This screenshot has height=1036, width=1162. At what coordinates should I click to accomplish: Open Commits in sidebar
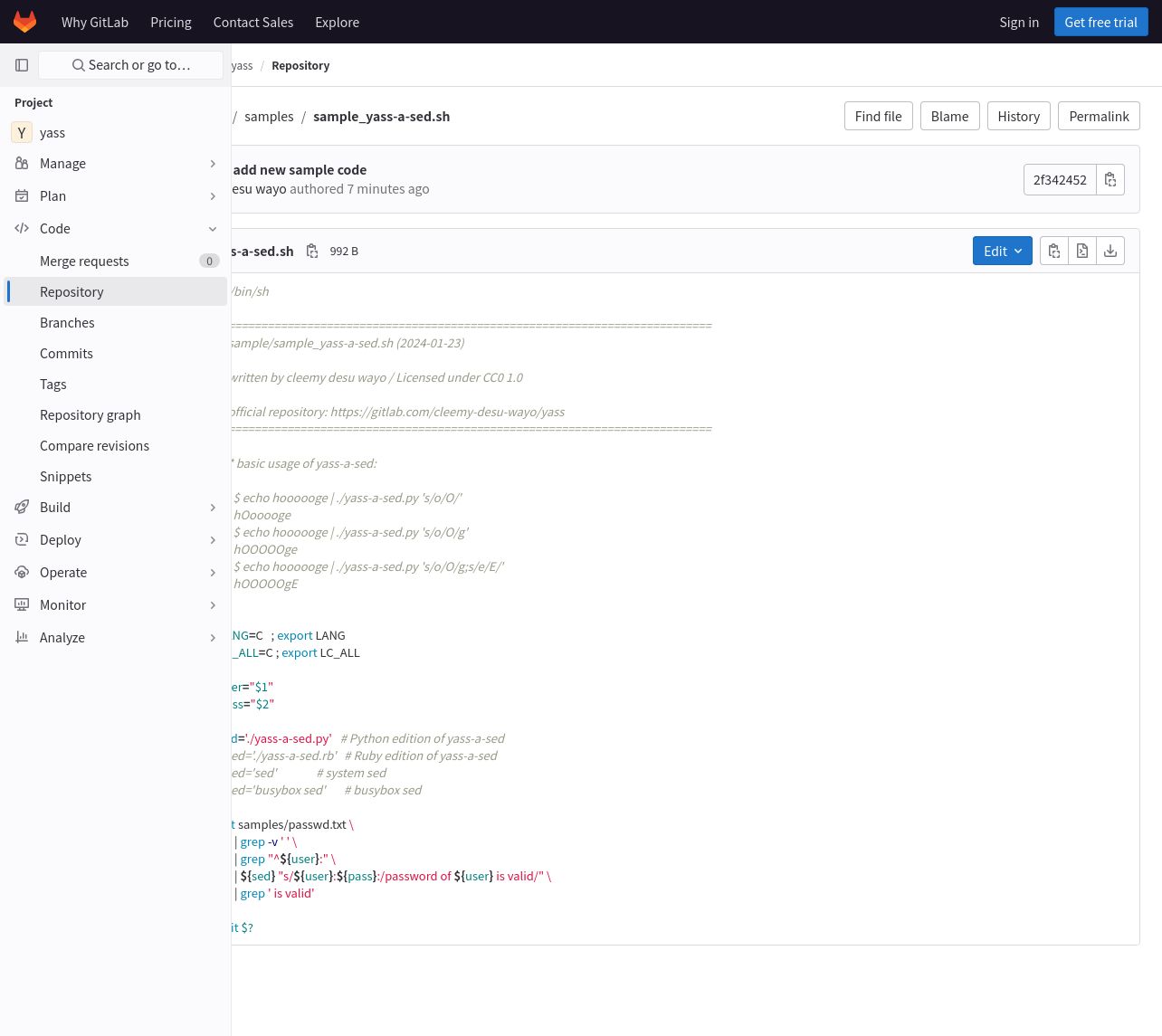(x=116, y=354)
